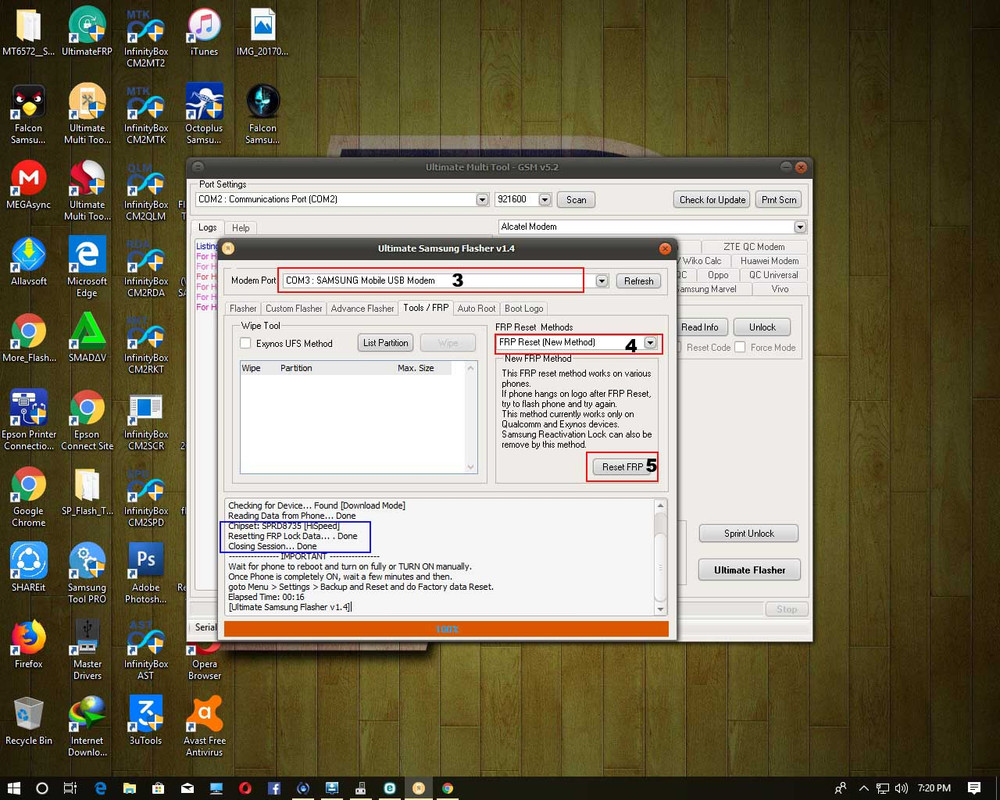Click the log output scrollbar down arrow
The width and height of the screenshot is (1000, 800).
661,610
